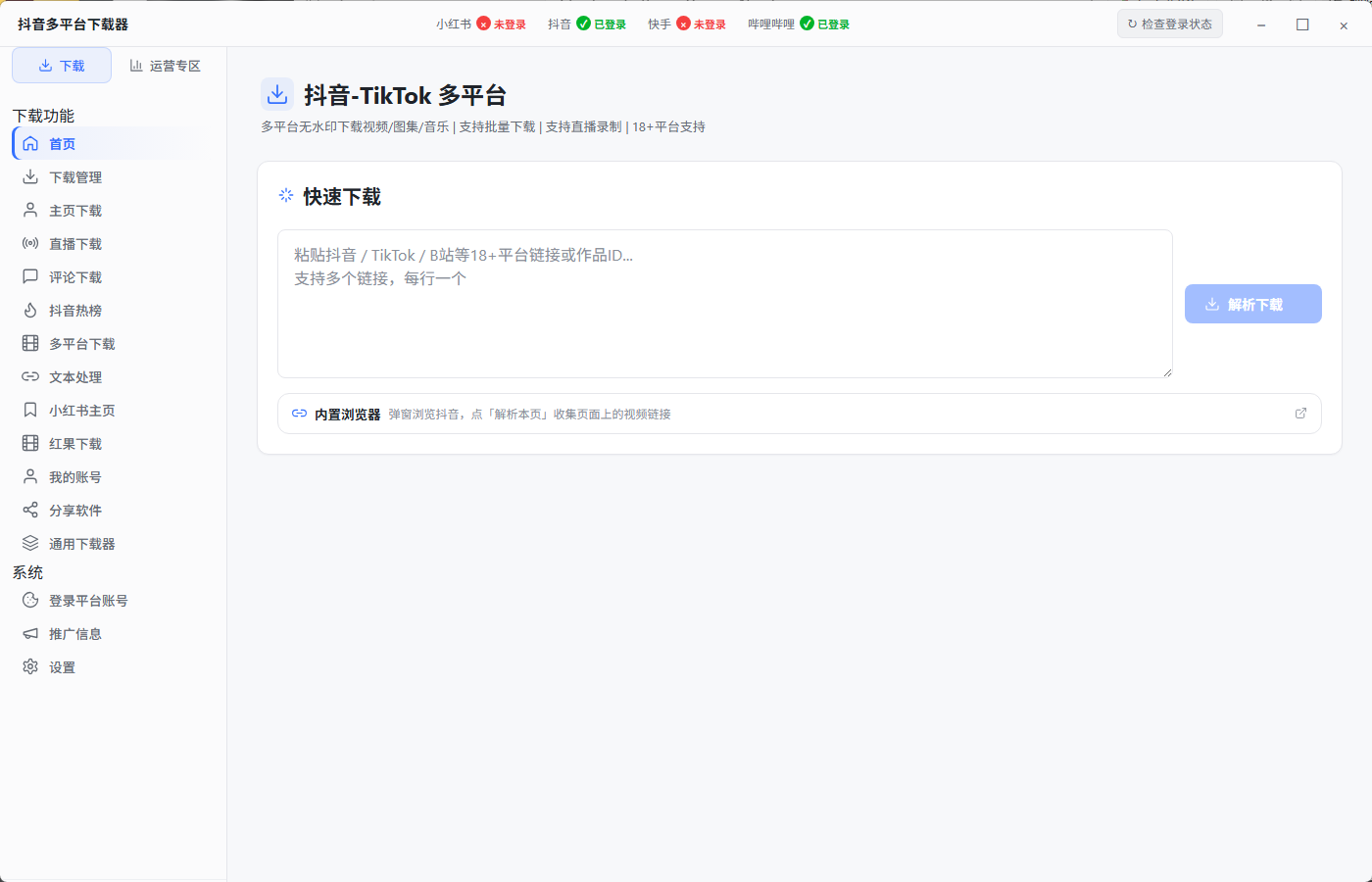Click the 红果下载 label
1372x882 pixels.
[x=75, y=444]
